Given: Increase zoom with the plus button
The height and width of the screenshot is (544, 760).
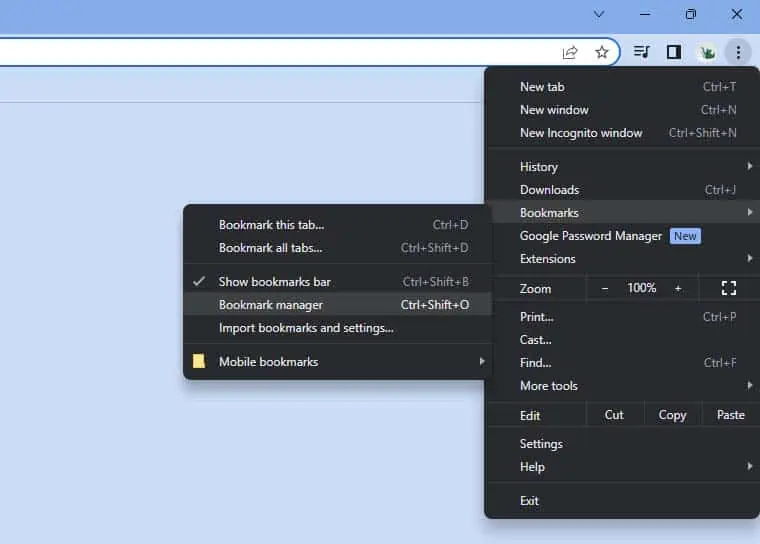Looking at the screenshot, I should click(678, 288).
